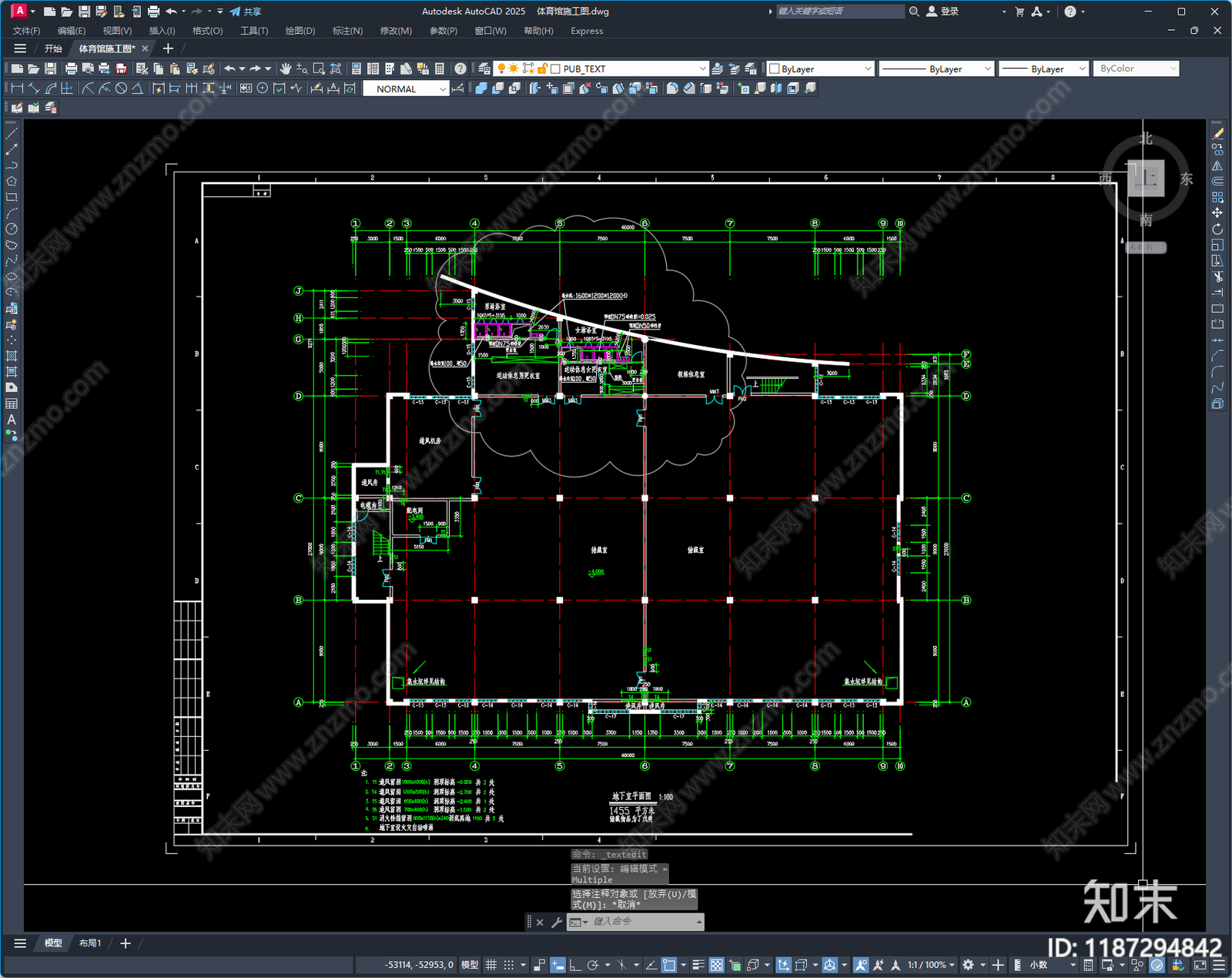Select the Circle draw tool

click(12, 229)
